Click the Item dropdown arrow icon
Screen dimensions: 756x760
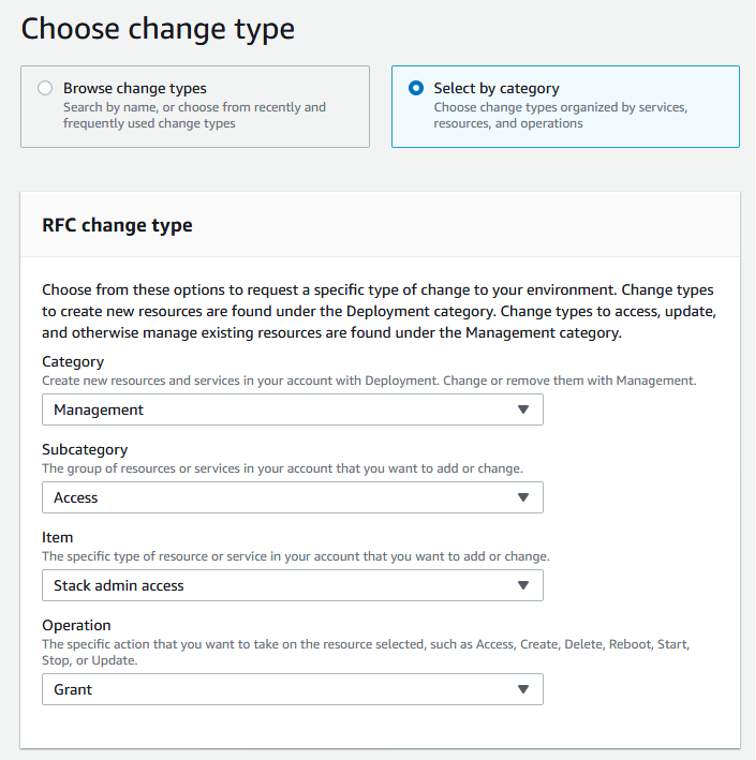pos(522,586)
